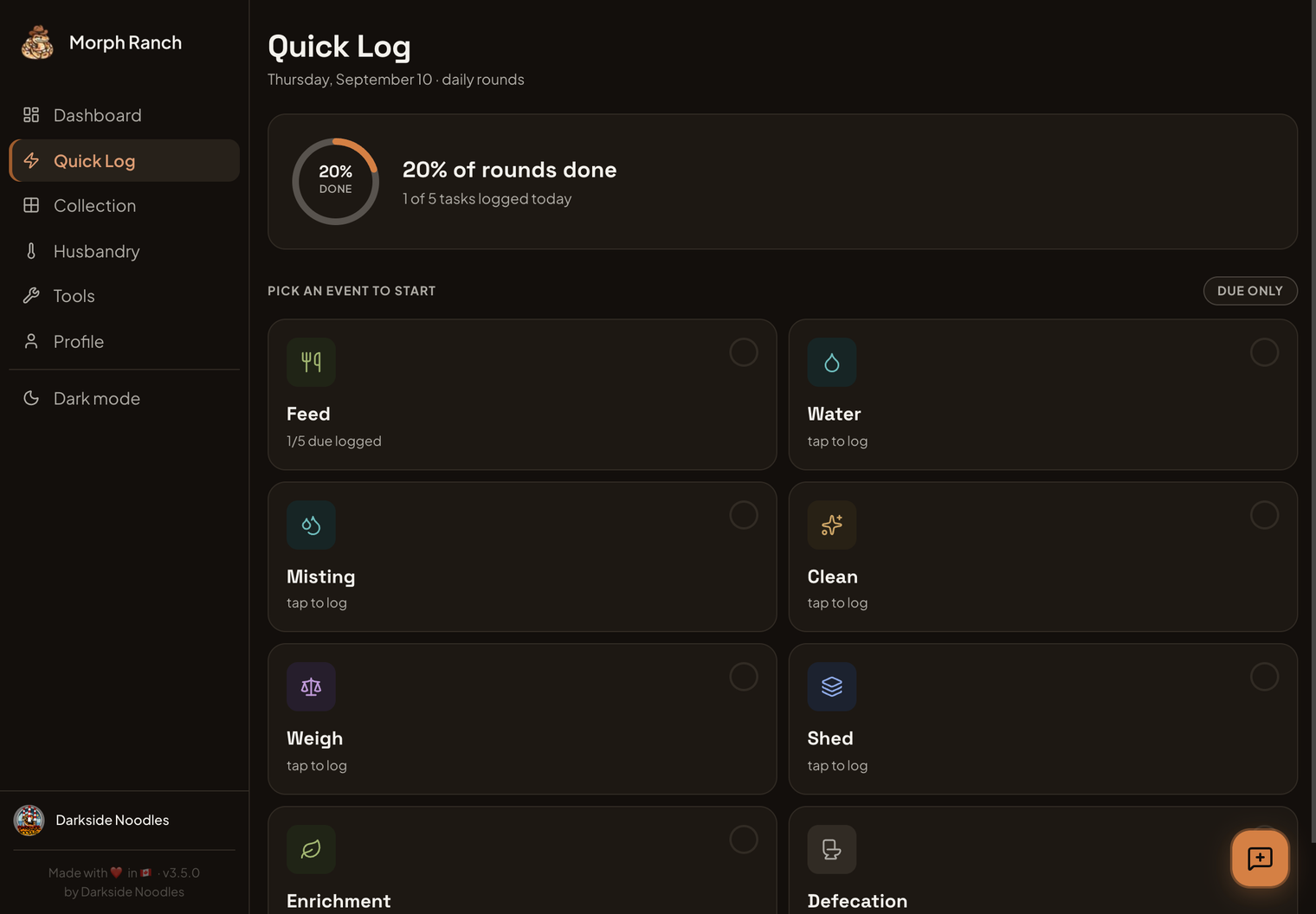This screenshot has width=1316, height=914.
Task: Select the Weigh card circle
Action: click(x=744, y=676)
